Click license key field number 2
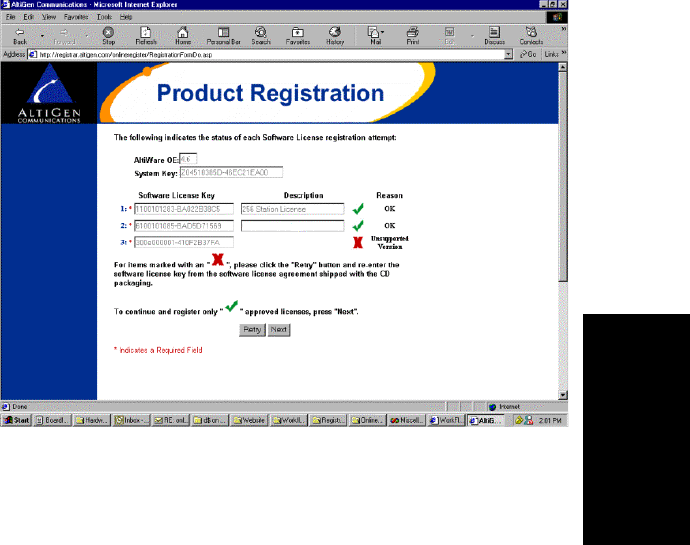 [x=184, y=226]
